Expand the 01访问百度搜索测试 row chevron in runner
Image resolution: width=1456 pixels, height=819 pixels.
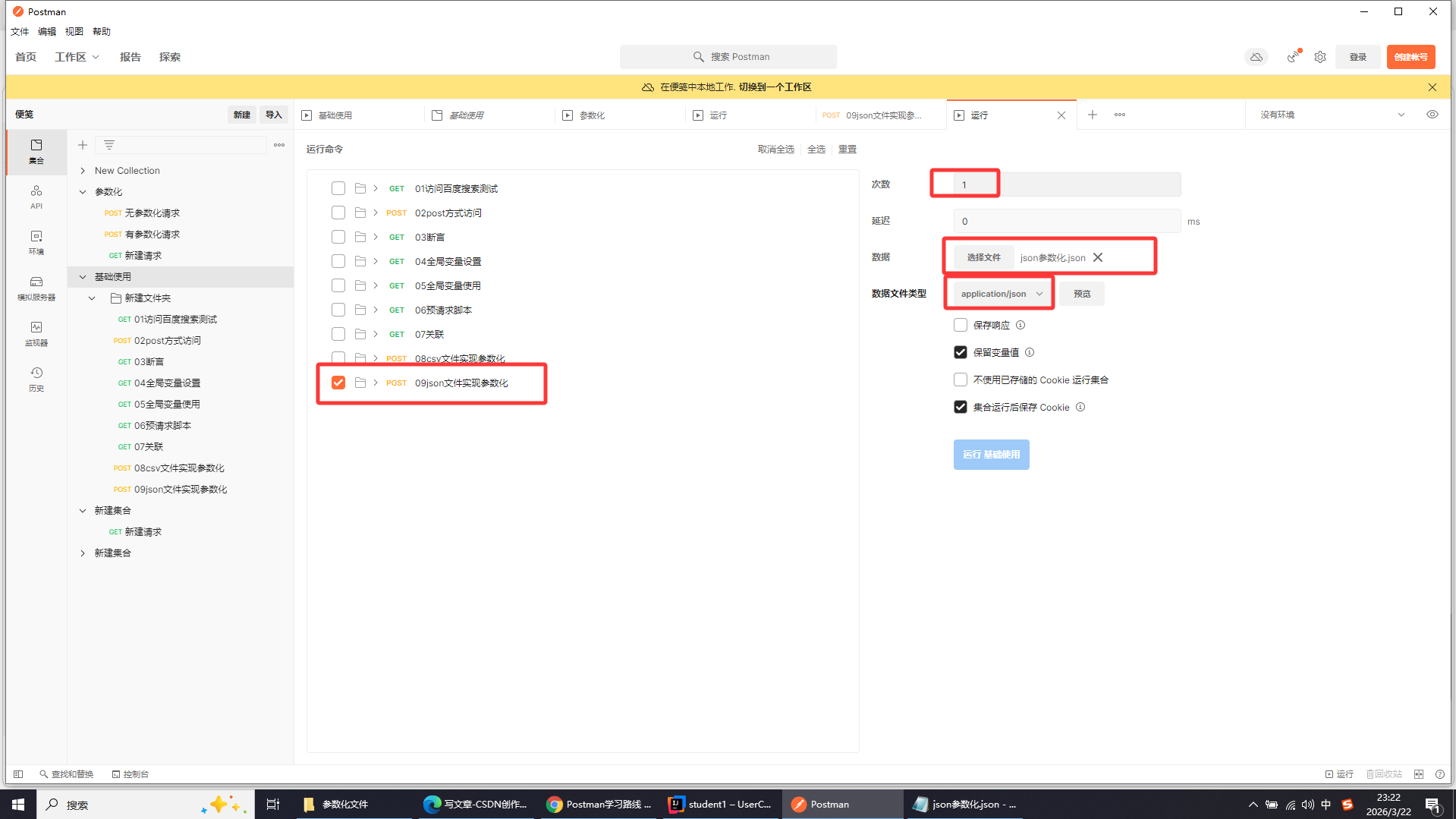pyautogui.click(x=376, y=188)
